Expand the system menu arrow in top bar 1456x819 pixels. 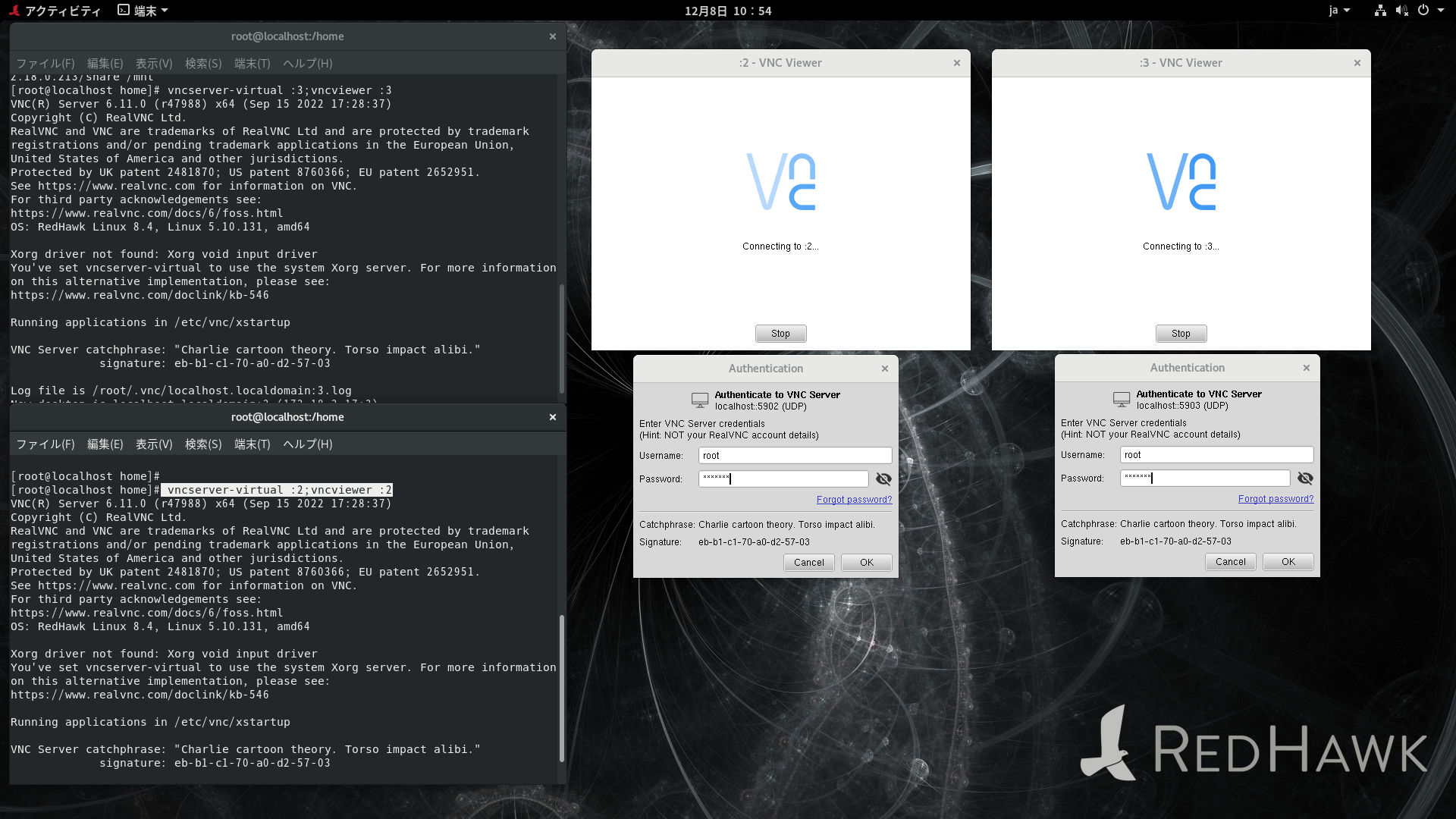[1441, 11]
